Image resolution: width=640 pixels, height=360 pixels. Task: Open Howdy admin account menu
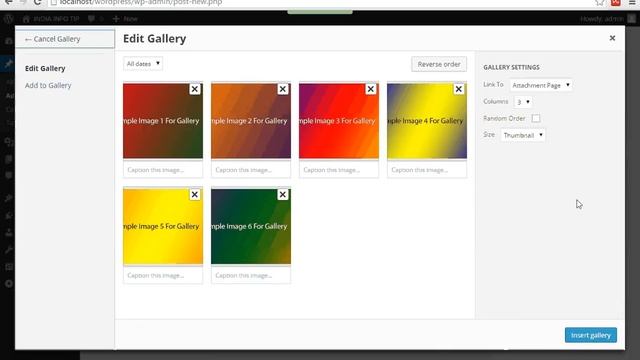point(608,19)
